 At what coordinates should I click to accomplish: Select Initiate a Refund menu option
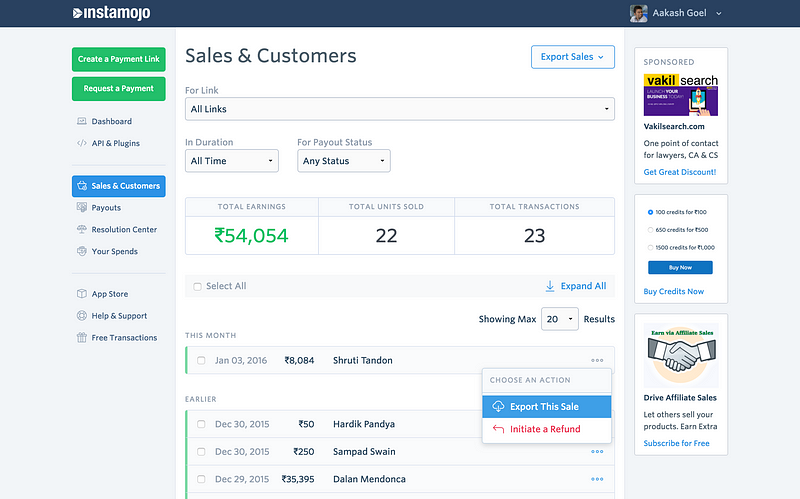pos(546,430)
